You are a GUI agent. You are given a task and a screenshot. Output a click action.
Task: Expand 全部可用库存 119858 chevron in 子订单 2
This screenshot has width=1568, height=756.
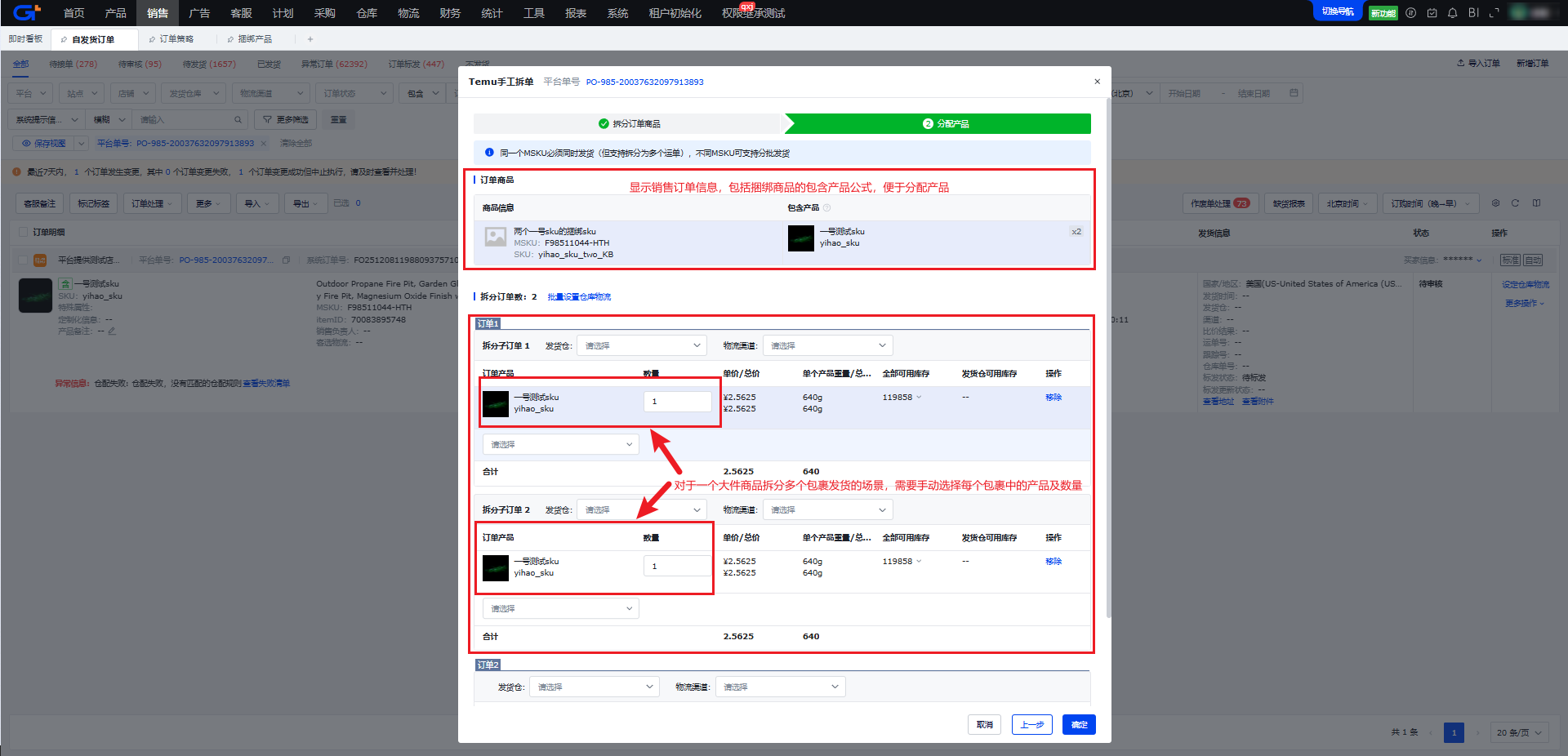tap(919, 562)
